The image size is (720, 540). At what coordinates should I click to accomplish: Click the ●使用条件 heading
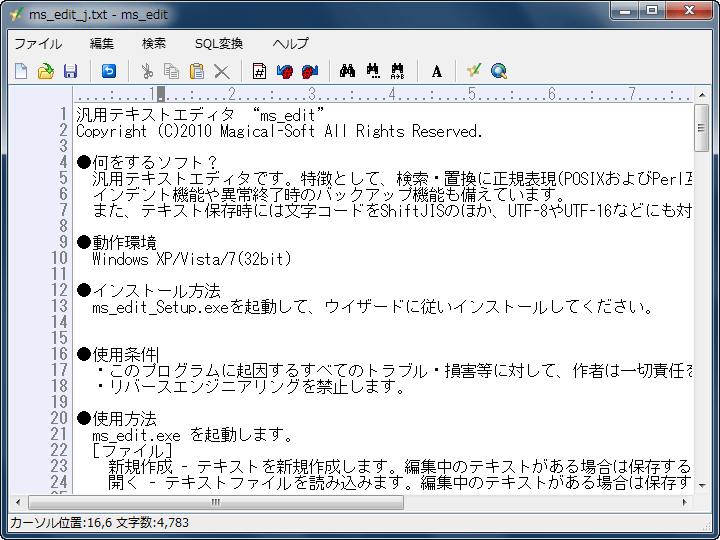(x=117, y=354)
